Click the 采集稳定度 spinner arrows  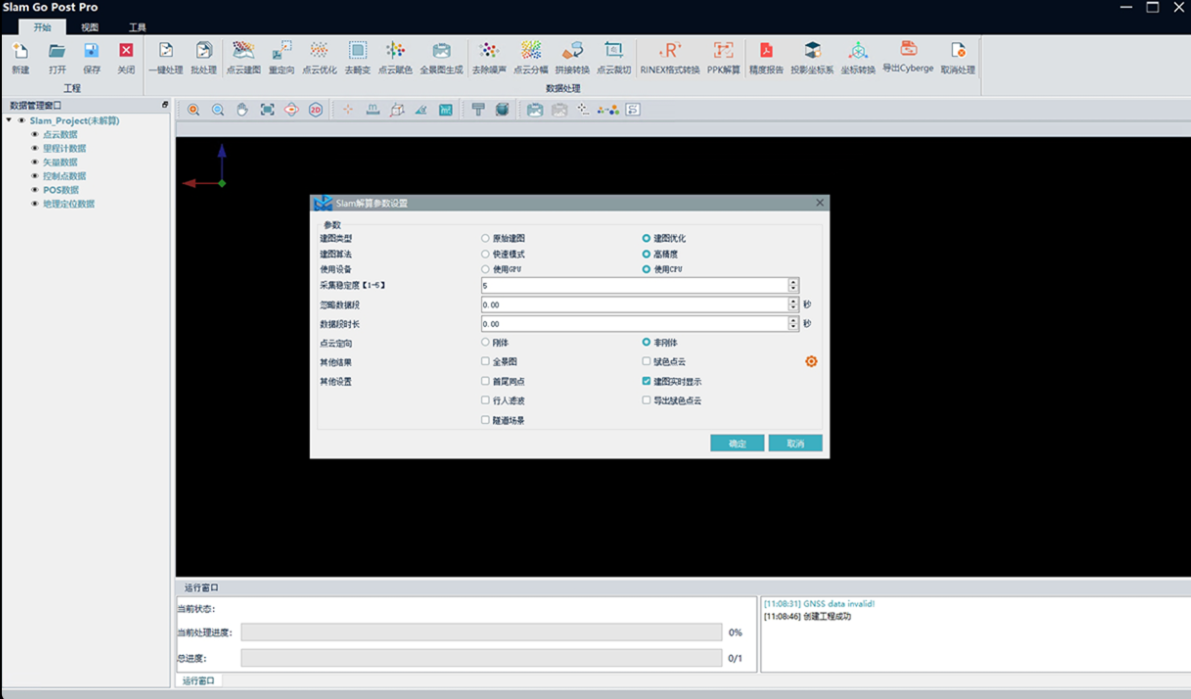click(x=793, y=286)
